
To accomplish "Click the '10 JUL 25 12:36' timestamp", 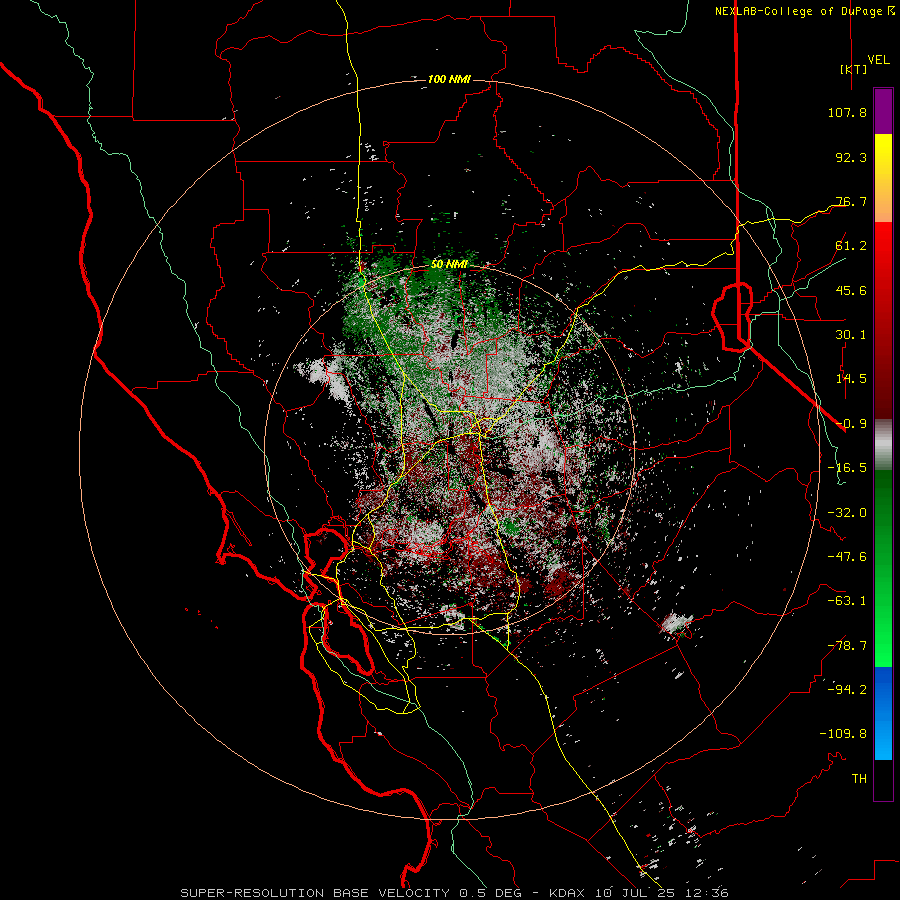I will (661, 893).
